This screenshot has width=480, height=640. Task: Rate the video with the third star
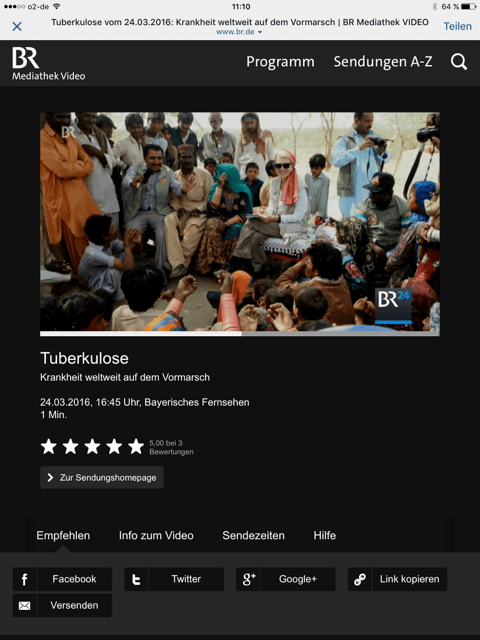pyautogui.click(x=92, y=447)
